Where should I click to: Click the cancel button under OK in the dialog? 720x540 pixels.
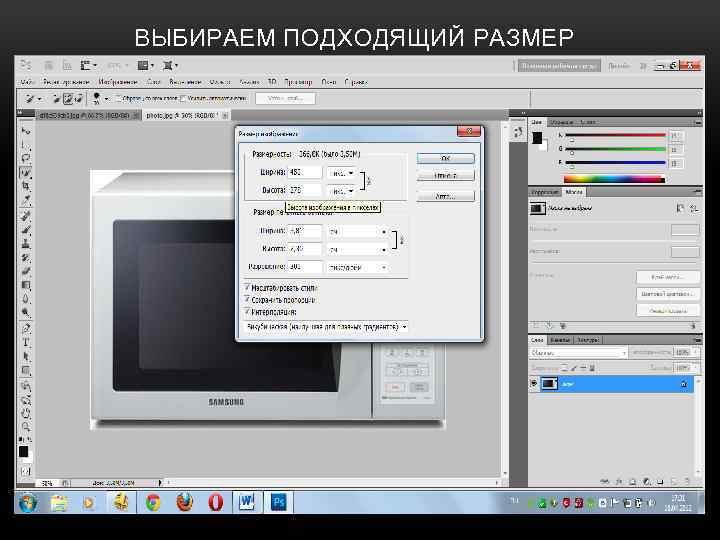click(445, 175)
